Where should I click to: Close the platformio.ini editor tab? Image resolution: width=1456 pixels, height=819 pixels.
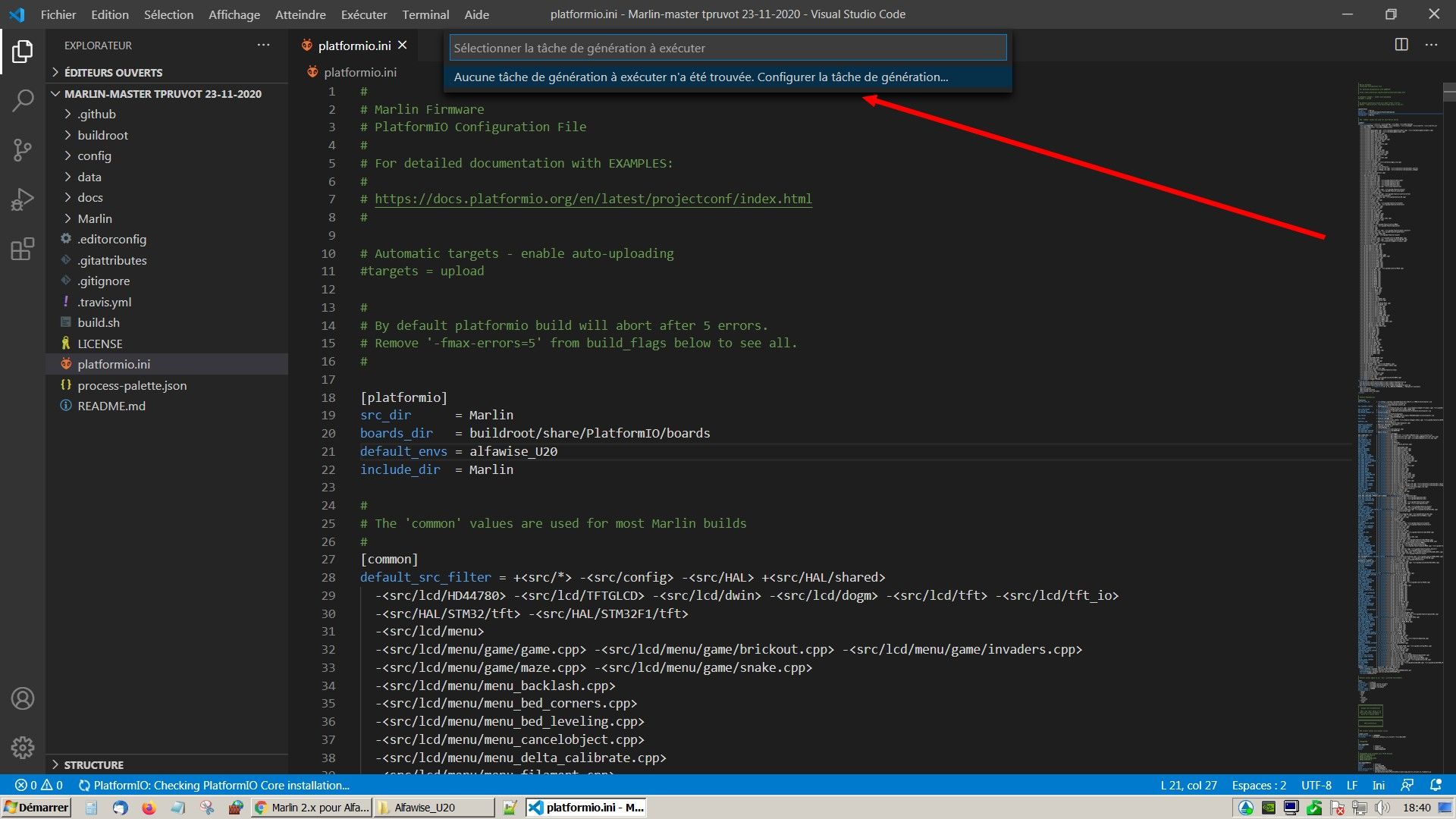403,45
